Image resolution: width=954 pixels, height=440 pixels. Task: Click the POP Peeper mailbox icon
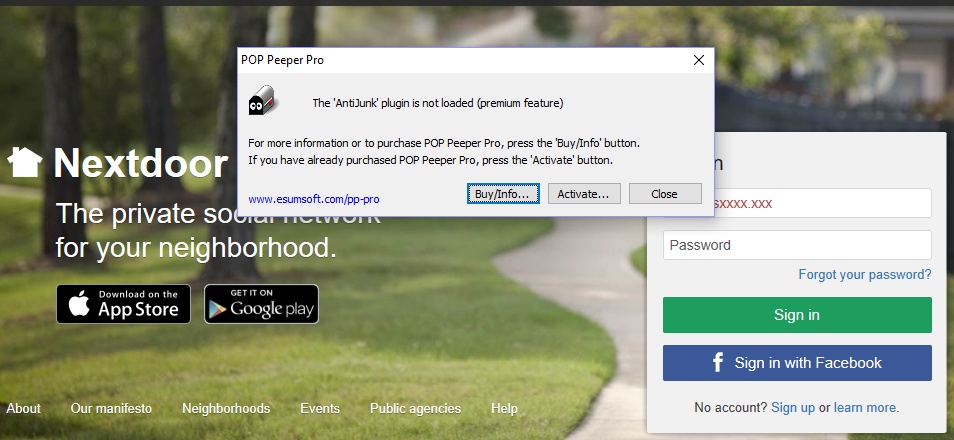[x=262, y=100]
